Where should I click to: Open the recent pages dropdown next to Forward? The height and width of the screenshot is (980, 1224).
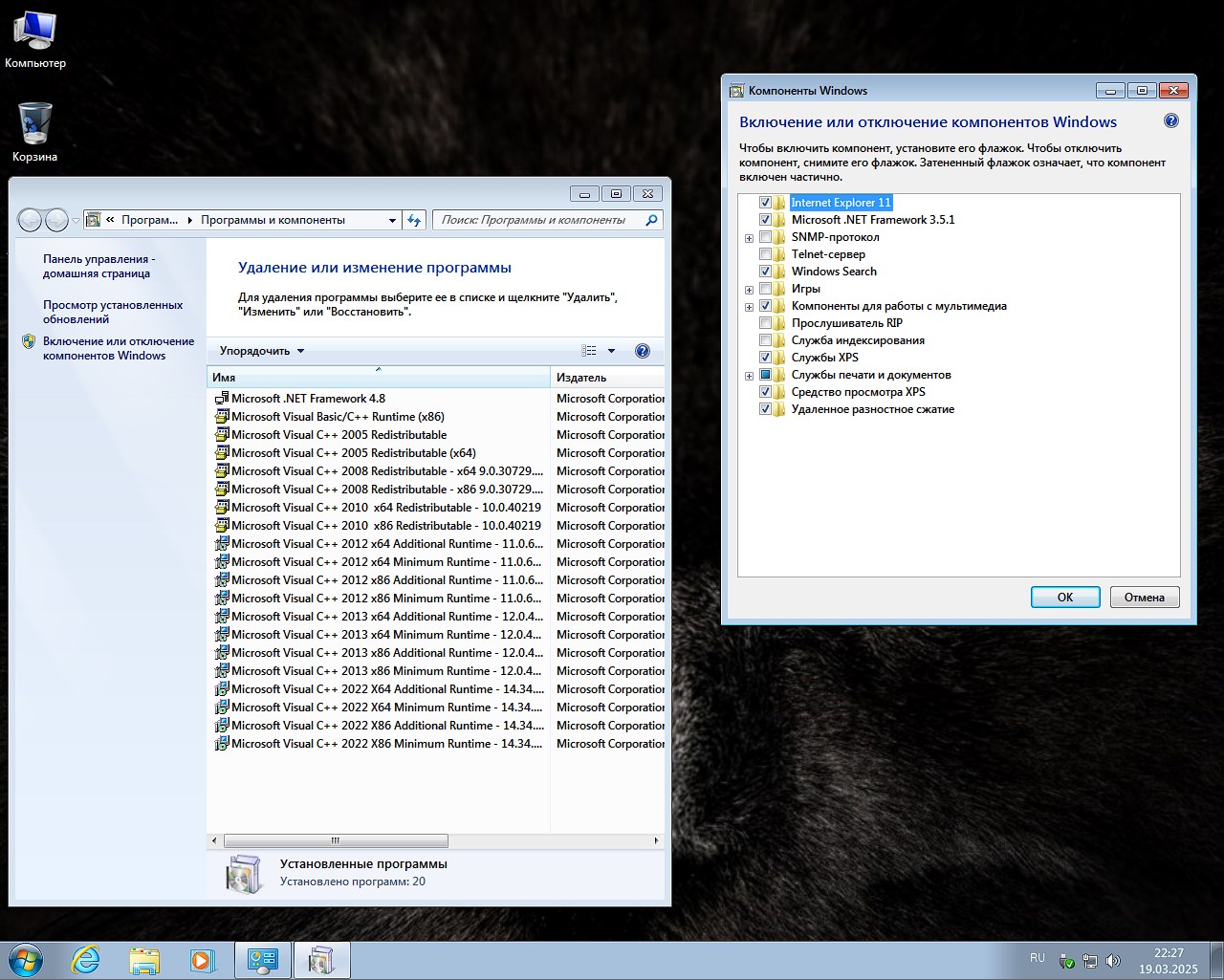click(x=76, y=221)
